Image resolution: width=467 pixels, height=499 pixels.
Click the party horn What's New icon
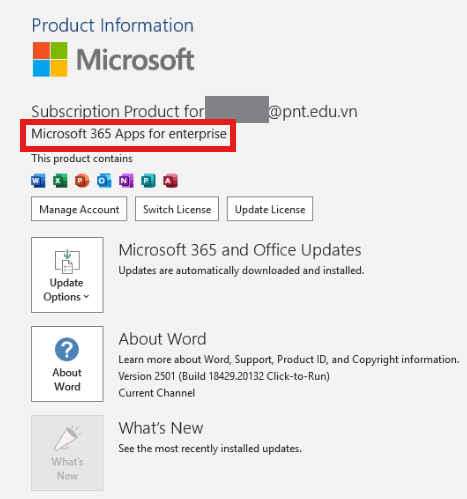(67, 438)
